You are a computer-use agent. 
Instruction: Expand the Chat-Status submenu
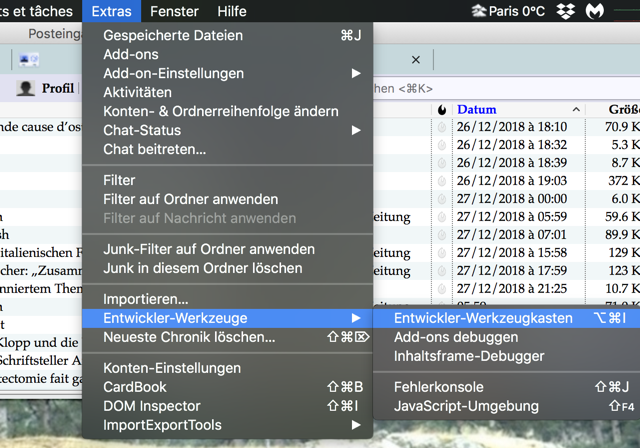[x=227, y=130]
